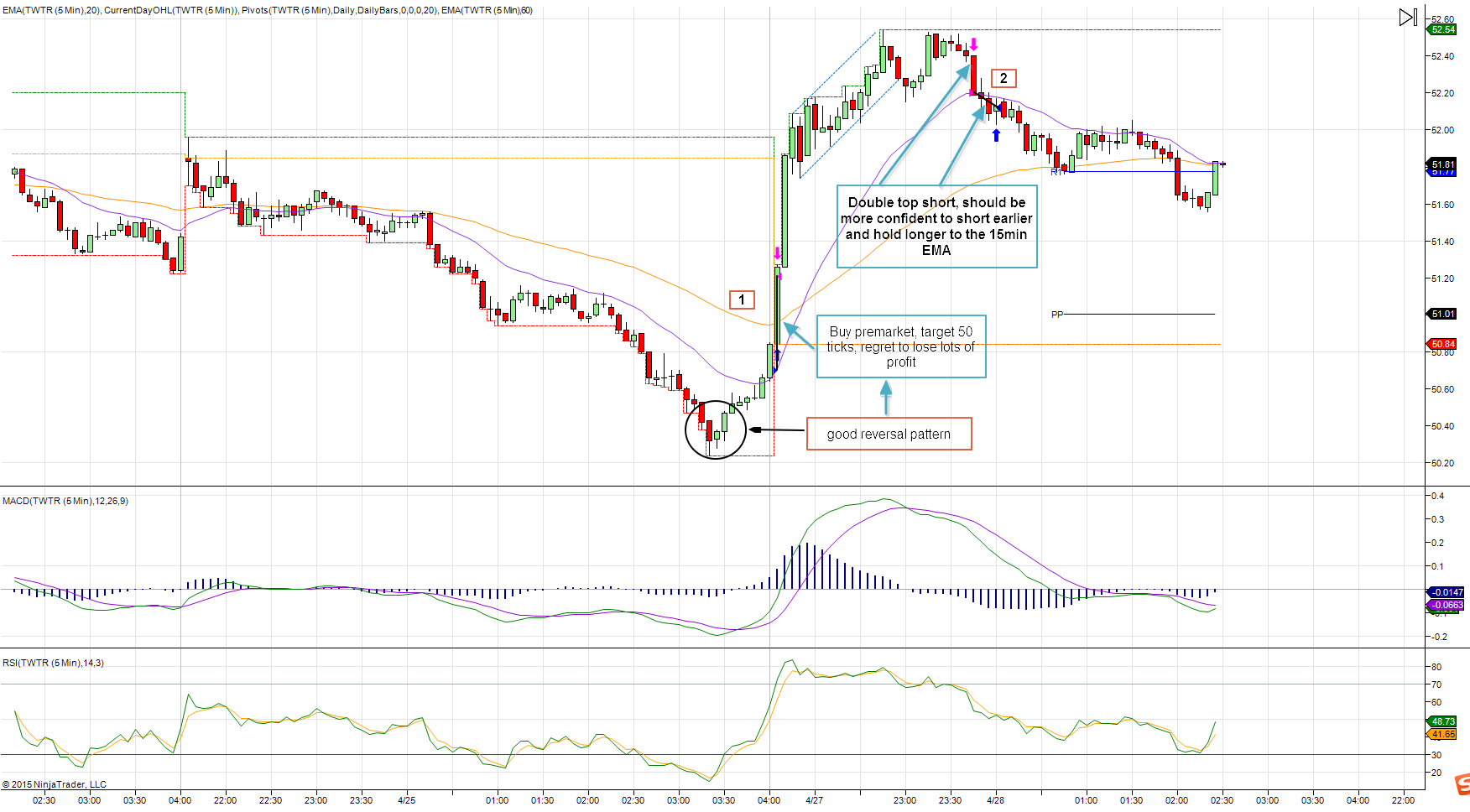
Task: Click the 50.60 price axis label
Action: [1443, 389]
